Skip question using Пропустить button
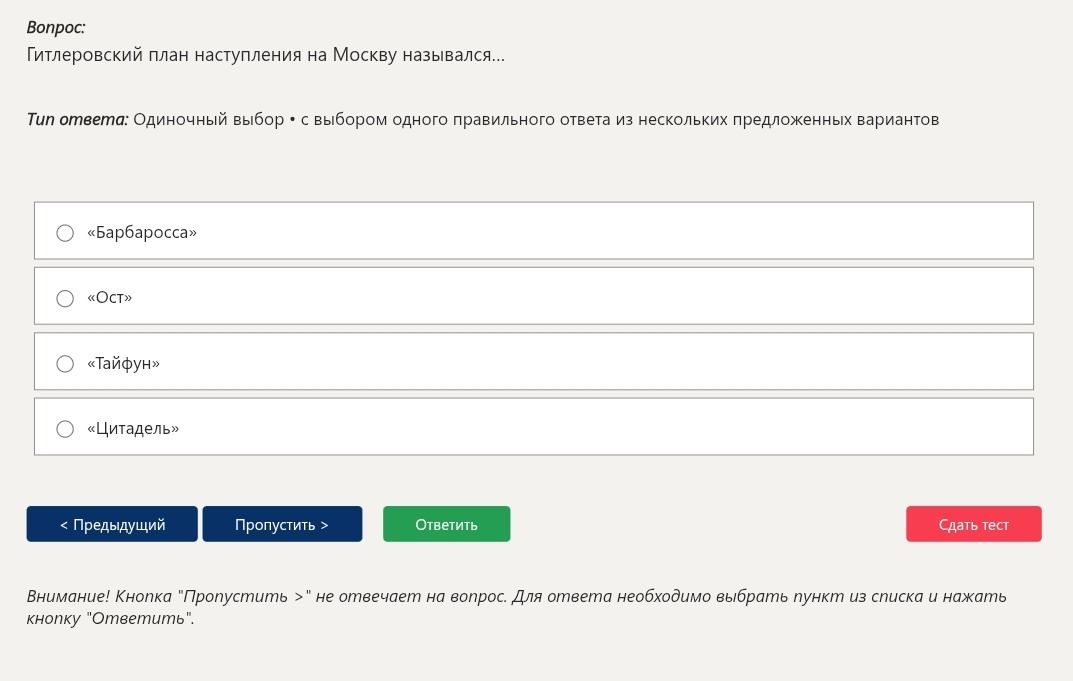This screenshot has width=1073, height=681. 282,524
